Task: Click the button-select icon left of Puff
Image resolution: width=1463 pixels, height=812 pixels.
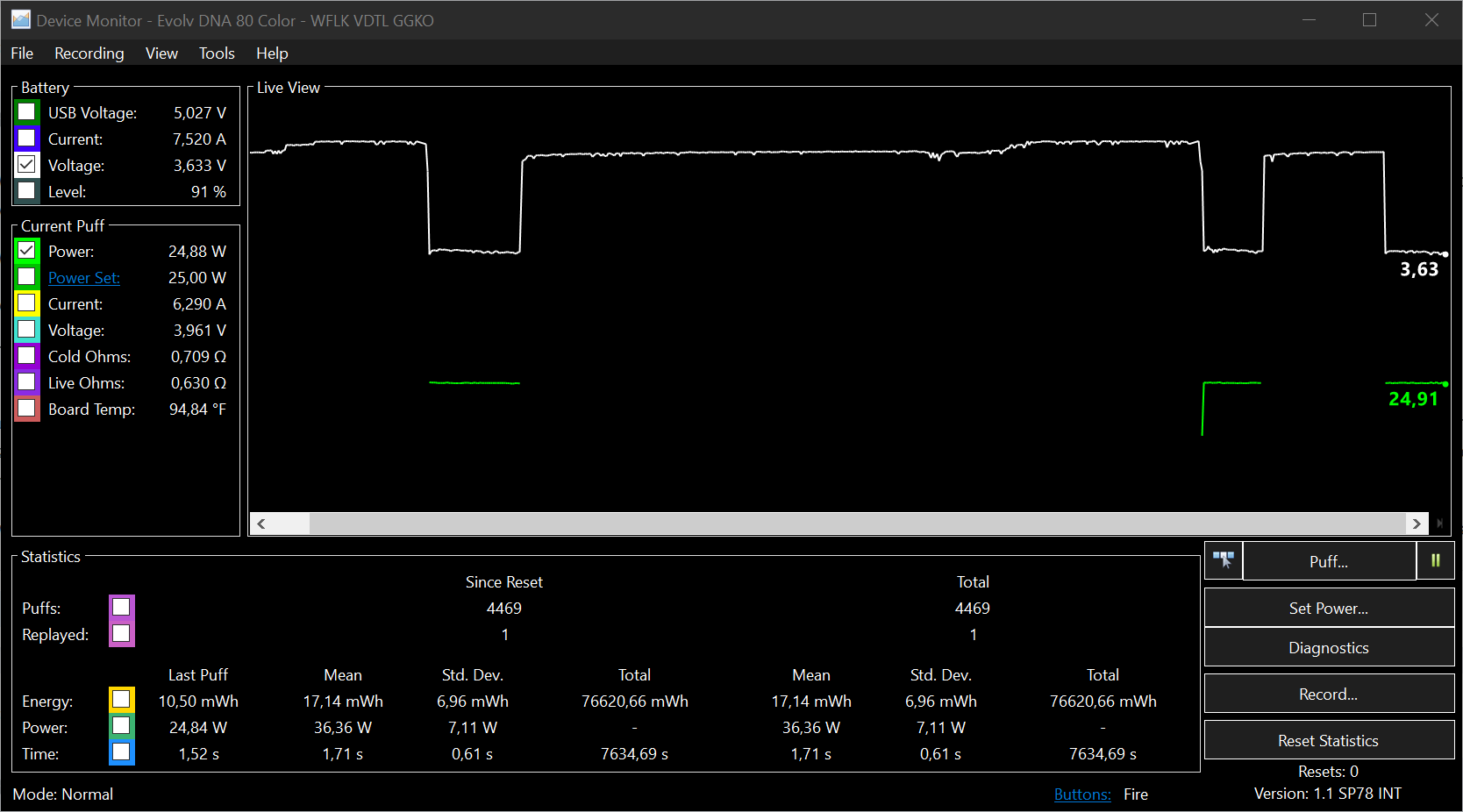Action: point(1224,560)
